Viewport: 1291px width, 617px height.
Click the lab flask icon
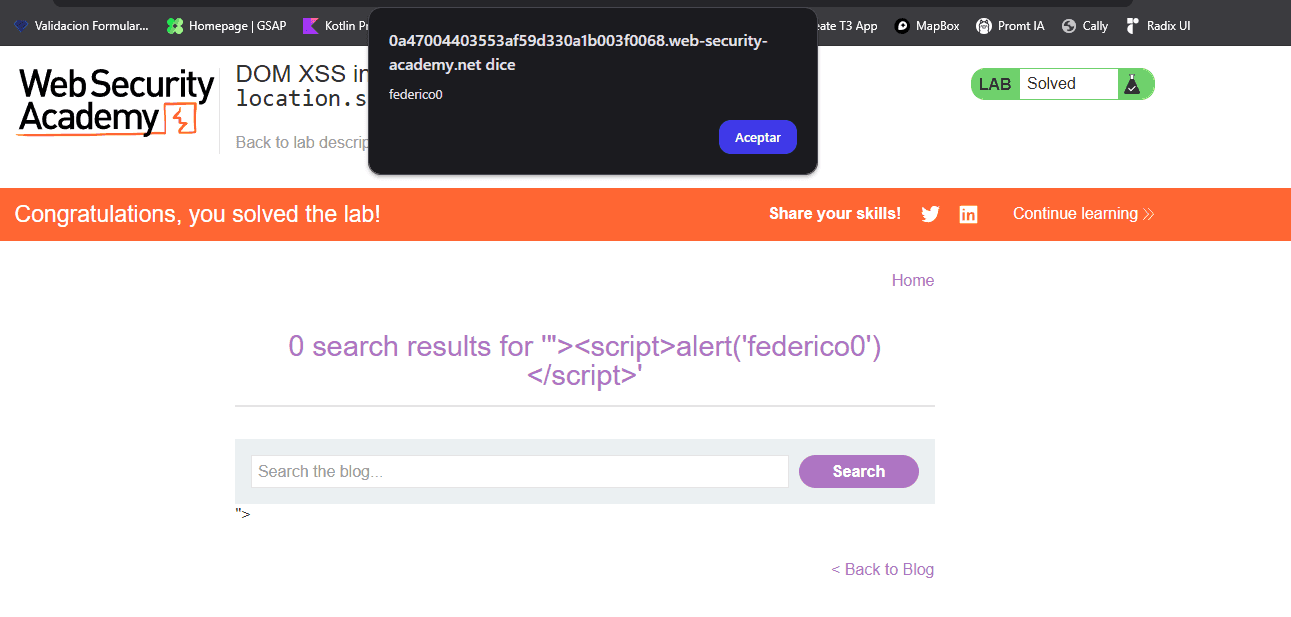pos(1132,85)
